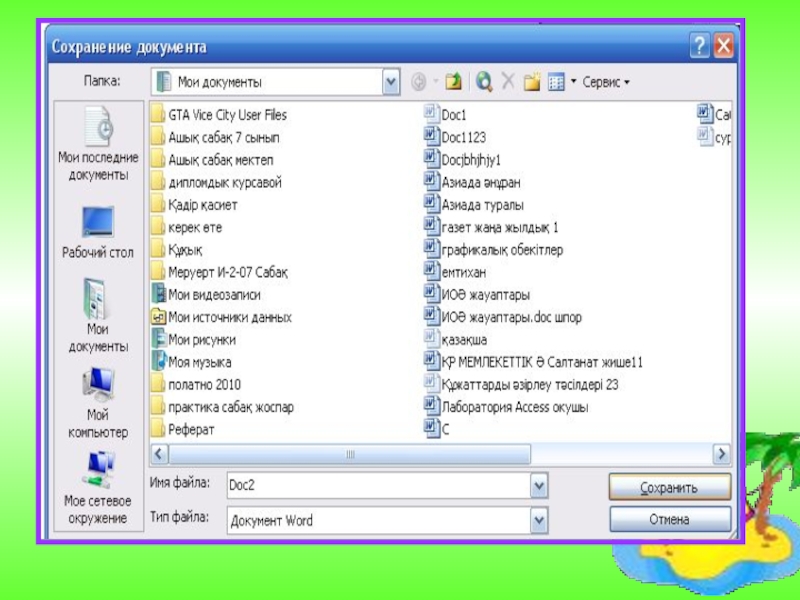Open the Сервис menu
The height and width of the screenshot is (600, 800).
coord(606,82)
